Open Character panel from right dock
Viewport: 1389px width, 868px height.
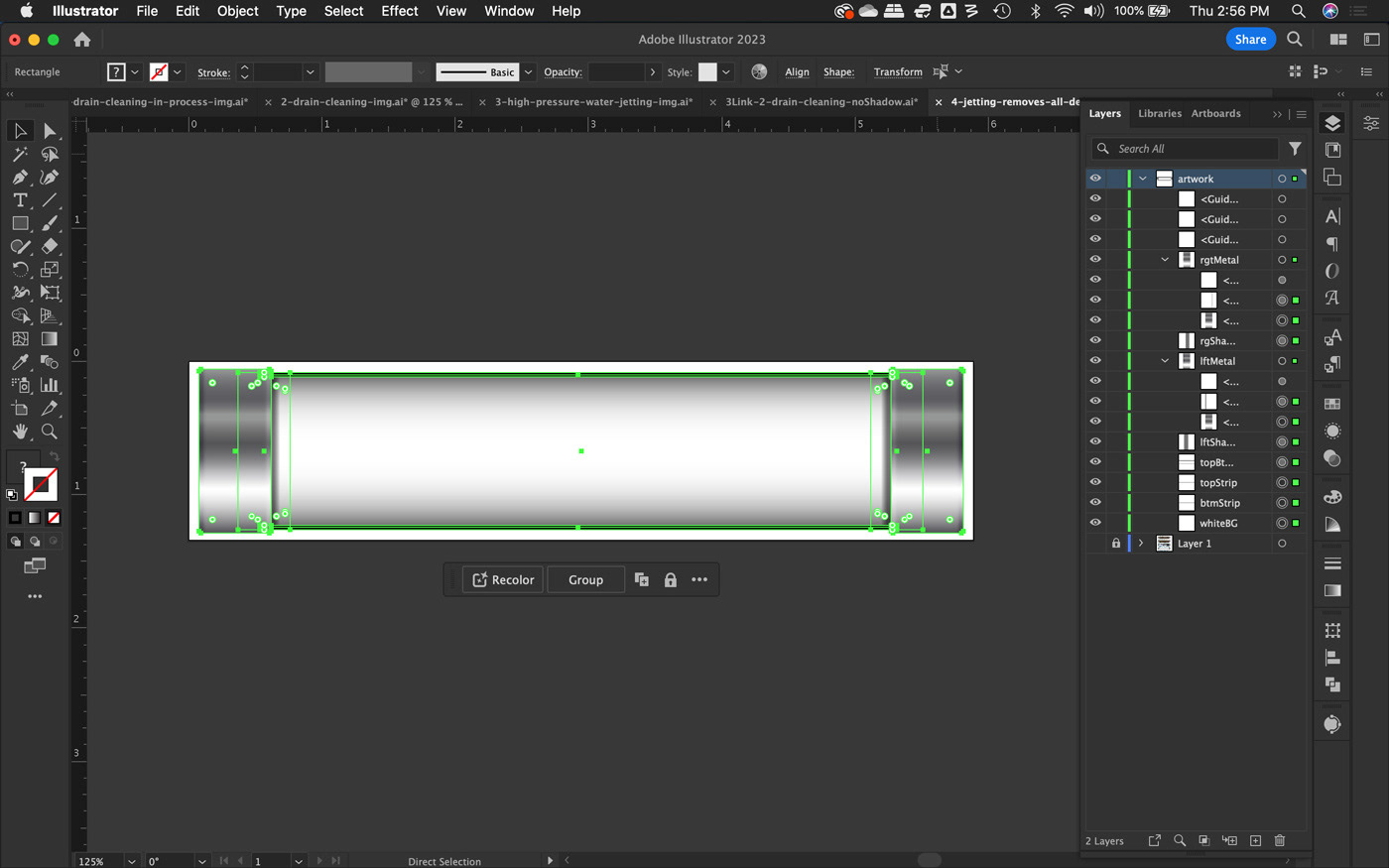click(1332, 216)
